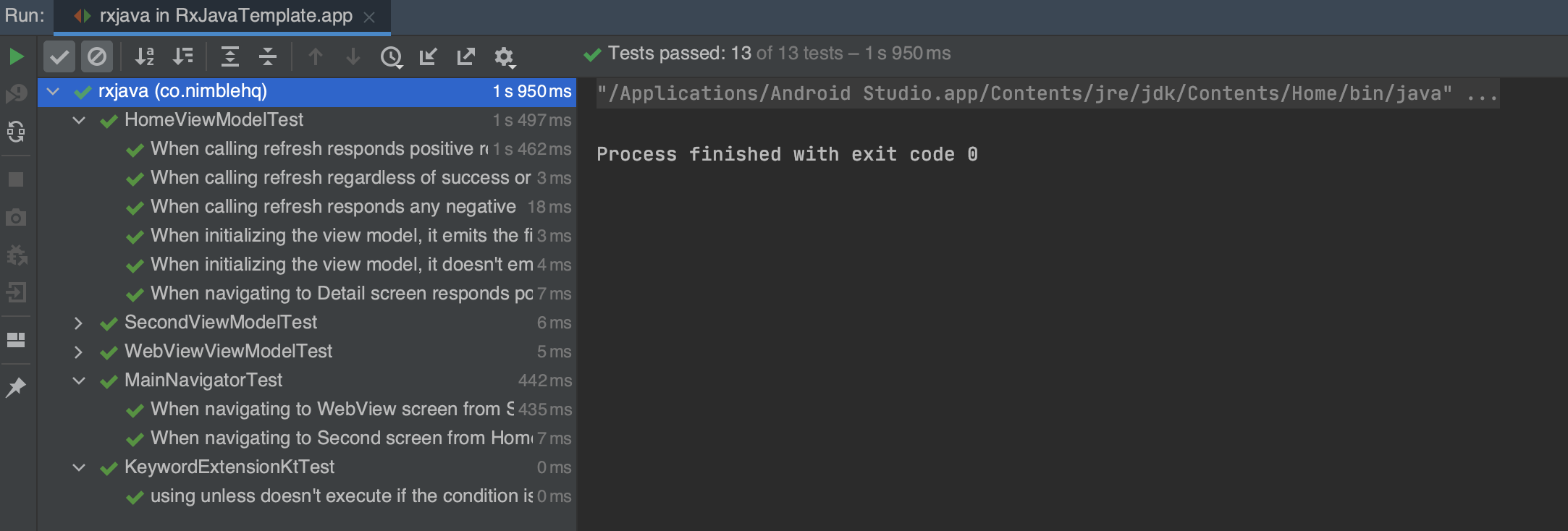Image resolution: width=1568 pixels, height=531 pixels.
Task: Toggle auto-test rerun sidebar icon
Action: (x=16, y=132)
